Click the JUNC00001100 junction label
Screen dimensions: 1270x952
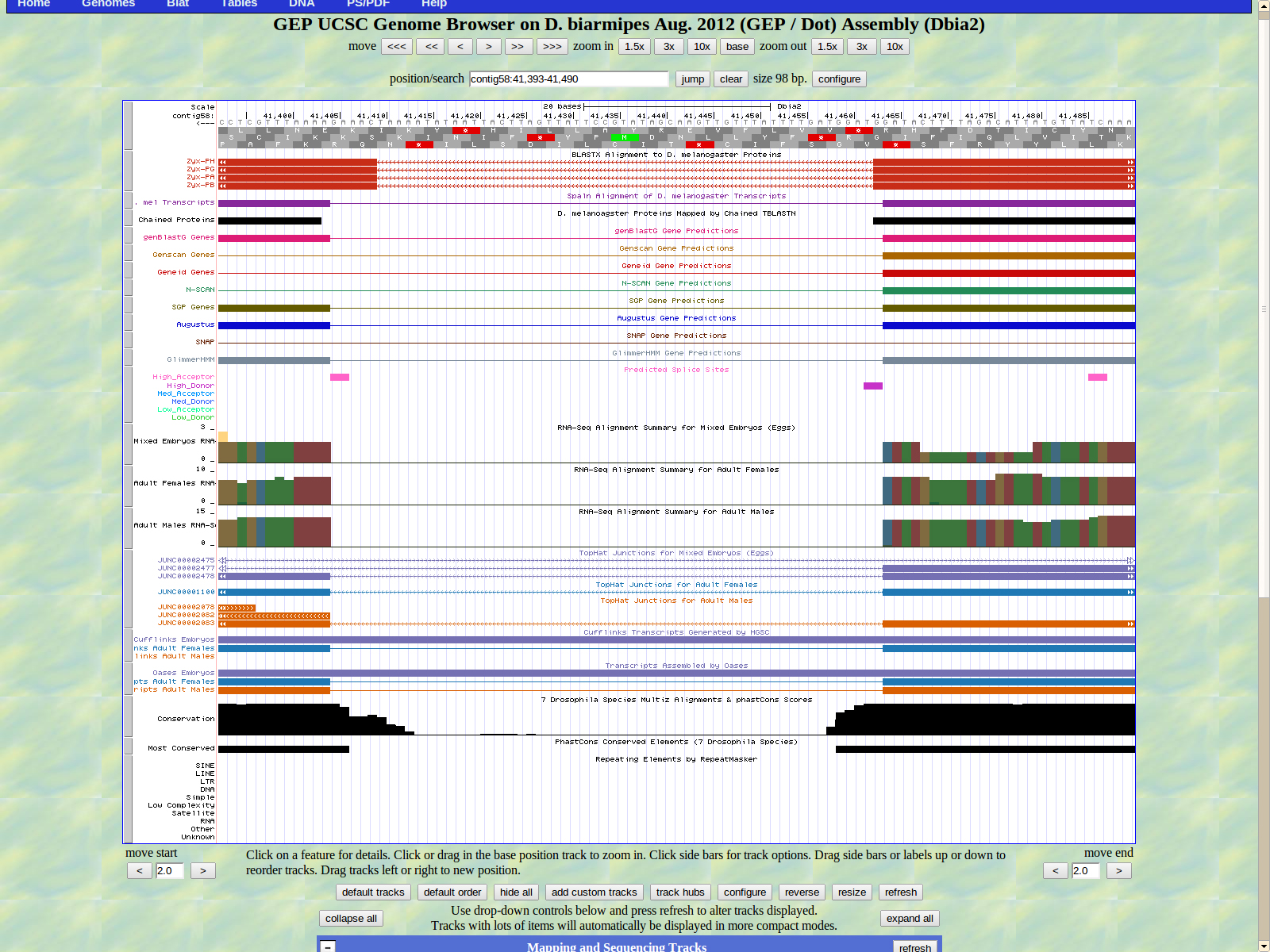(186, 592)
